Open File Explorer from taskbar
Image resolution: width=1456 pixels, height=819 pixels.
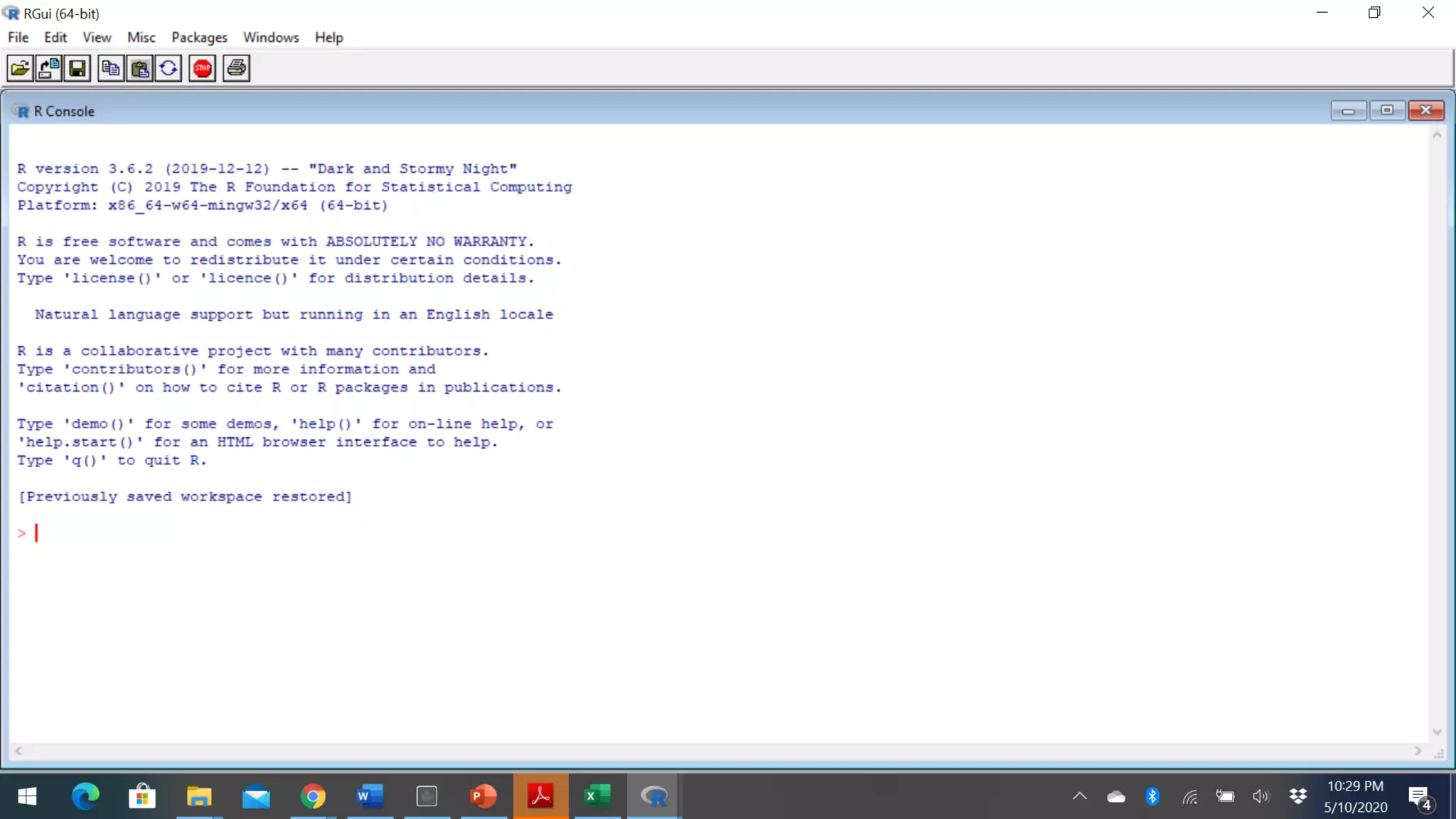[199, 796]
